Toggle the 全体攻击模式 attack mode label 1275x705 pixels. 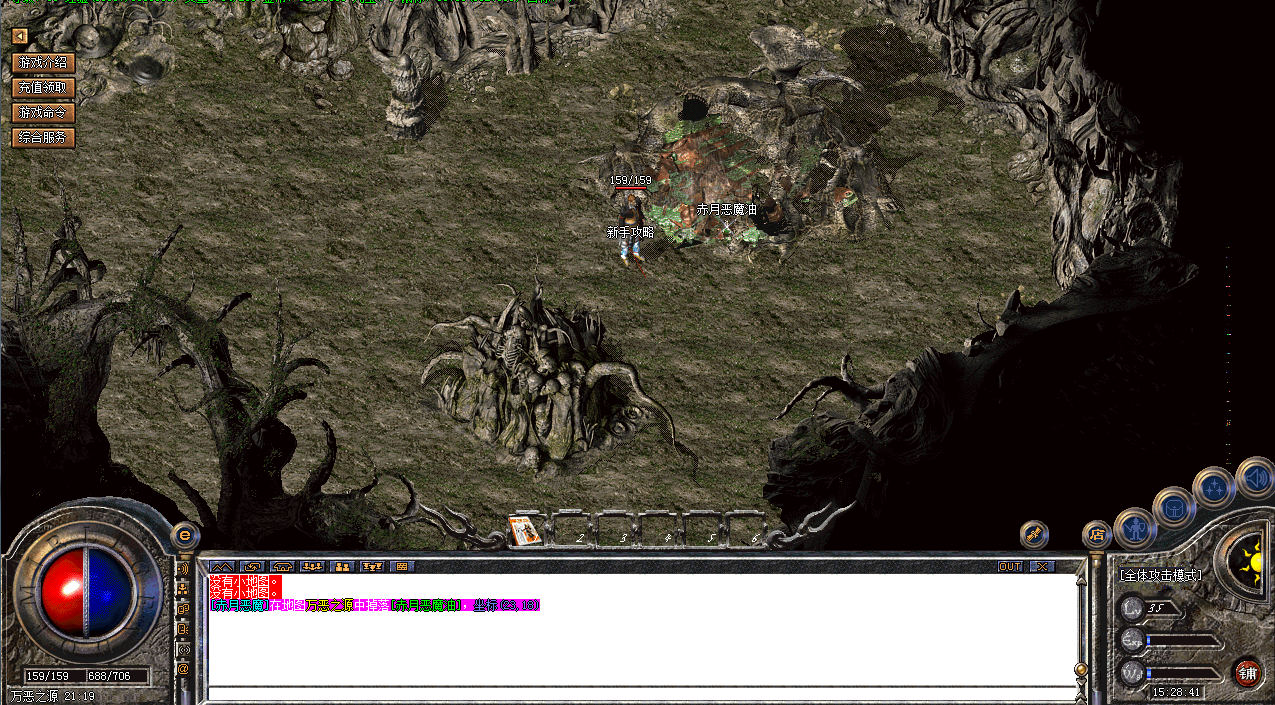pyautogui.click(x=1160, y=575)
